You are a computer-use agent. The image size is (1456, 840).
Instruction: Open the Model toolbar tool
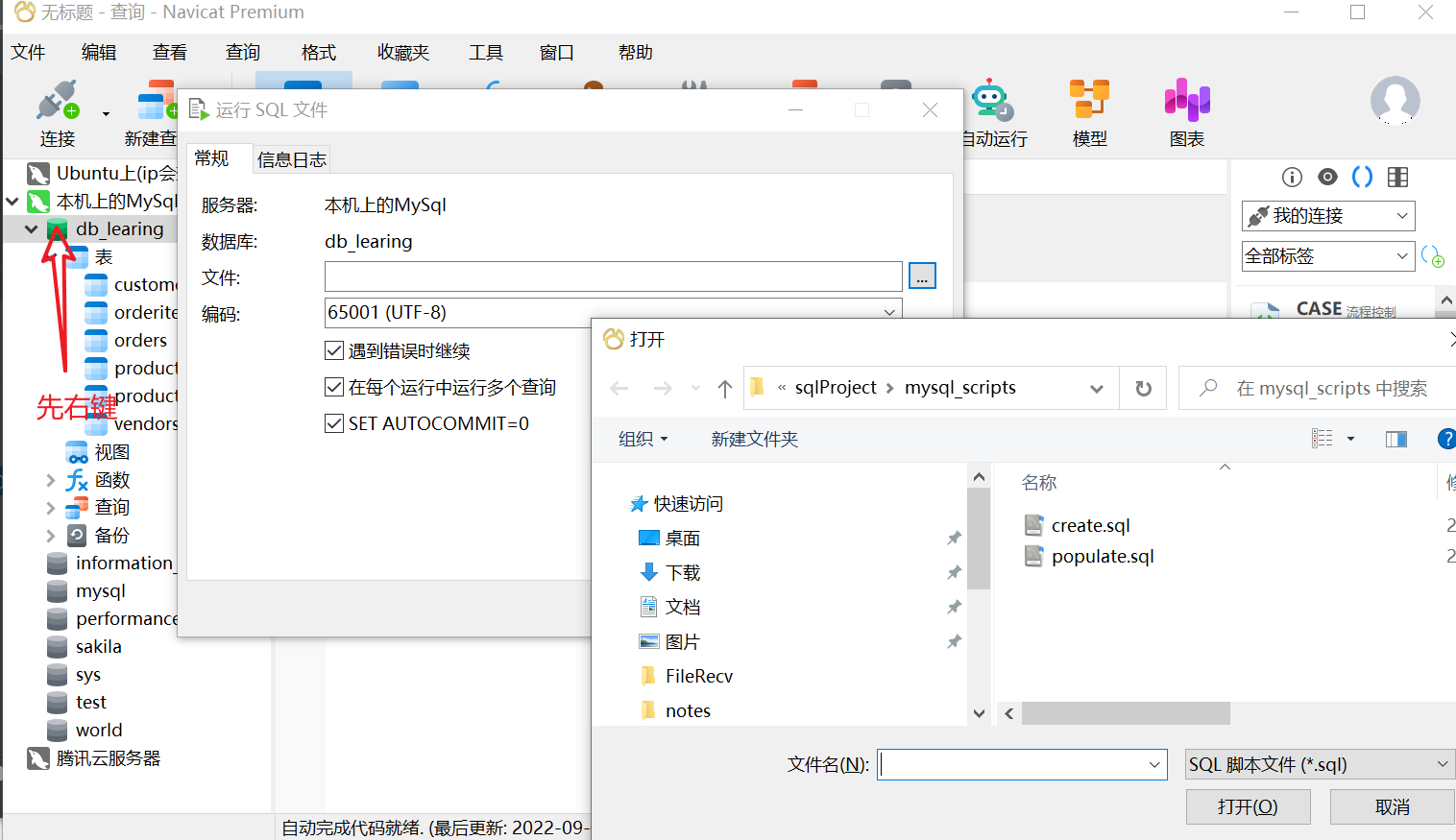[1089, 101]
